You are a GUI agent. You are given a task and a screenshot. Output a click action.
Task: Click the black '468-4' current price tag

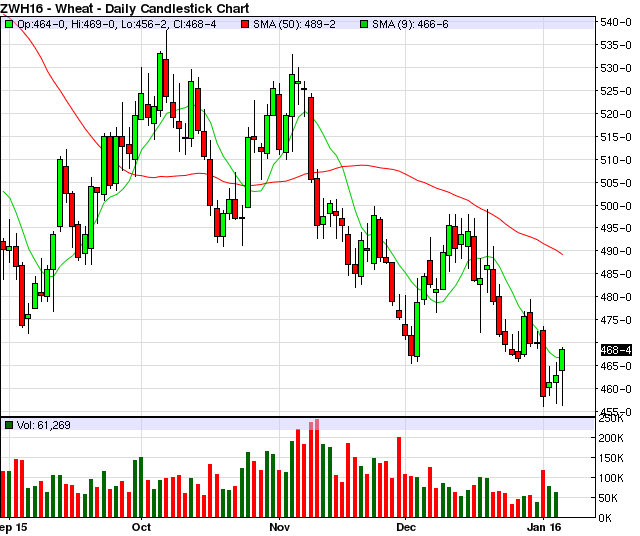[616, 350]
